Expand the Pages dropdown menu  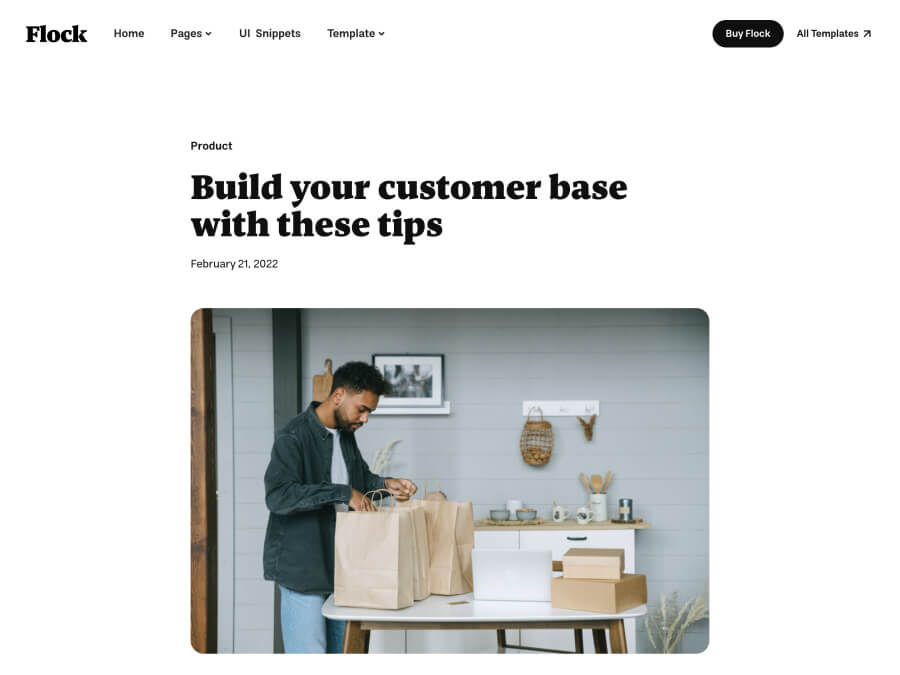click(191, 33)
